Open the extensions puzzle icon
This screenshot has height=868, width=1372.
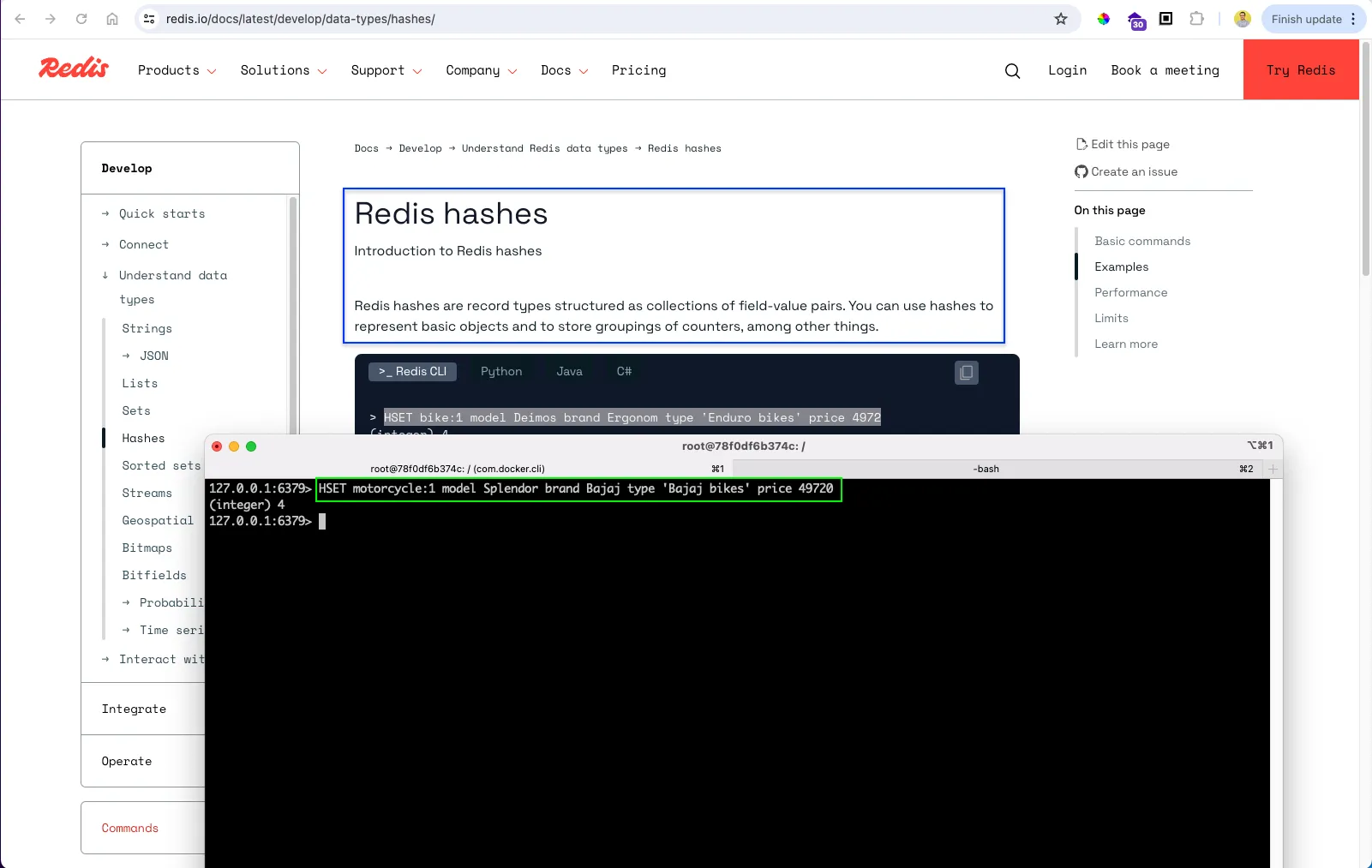[x=1197, y=19]
